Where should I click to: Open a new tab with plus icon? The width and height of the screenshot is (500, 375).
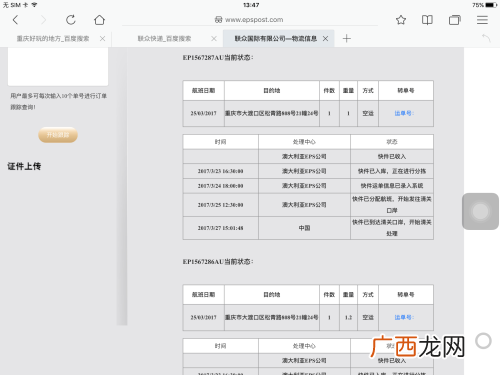(x=347, y=39)
